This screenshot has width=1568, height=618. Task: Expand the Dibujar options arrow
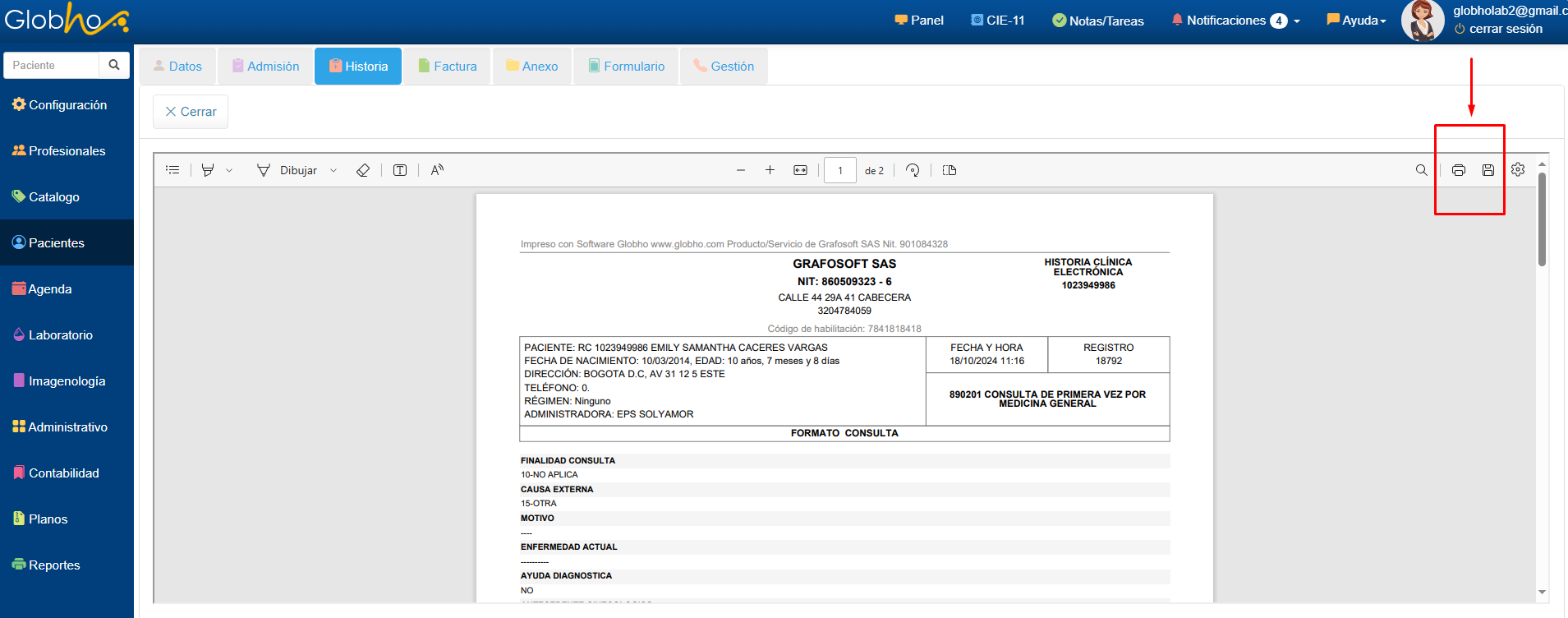point(333,171)
